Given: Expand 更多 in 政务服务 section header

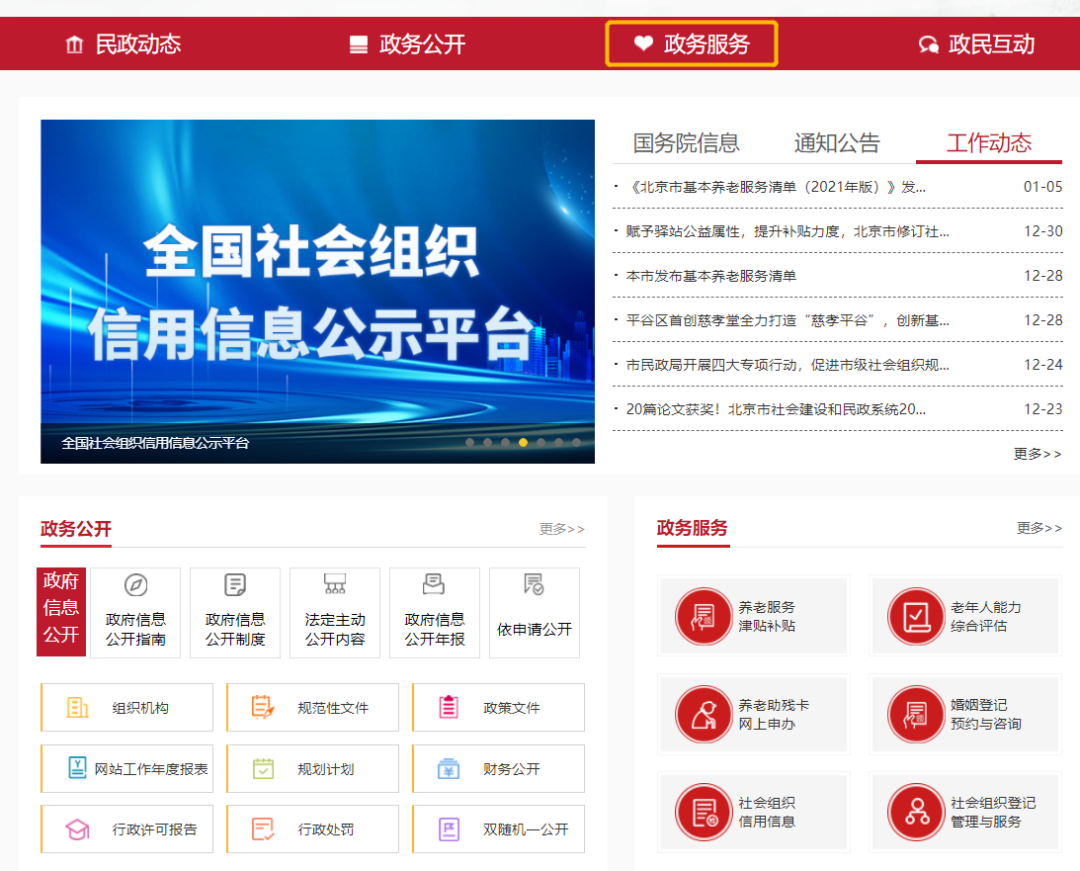Looking at the screenshot, I should pos(1039,528).
